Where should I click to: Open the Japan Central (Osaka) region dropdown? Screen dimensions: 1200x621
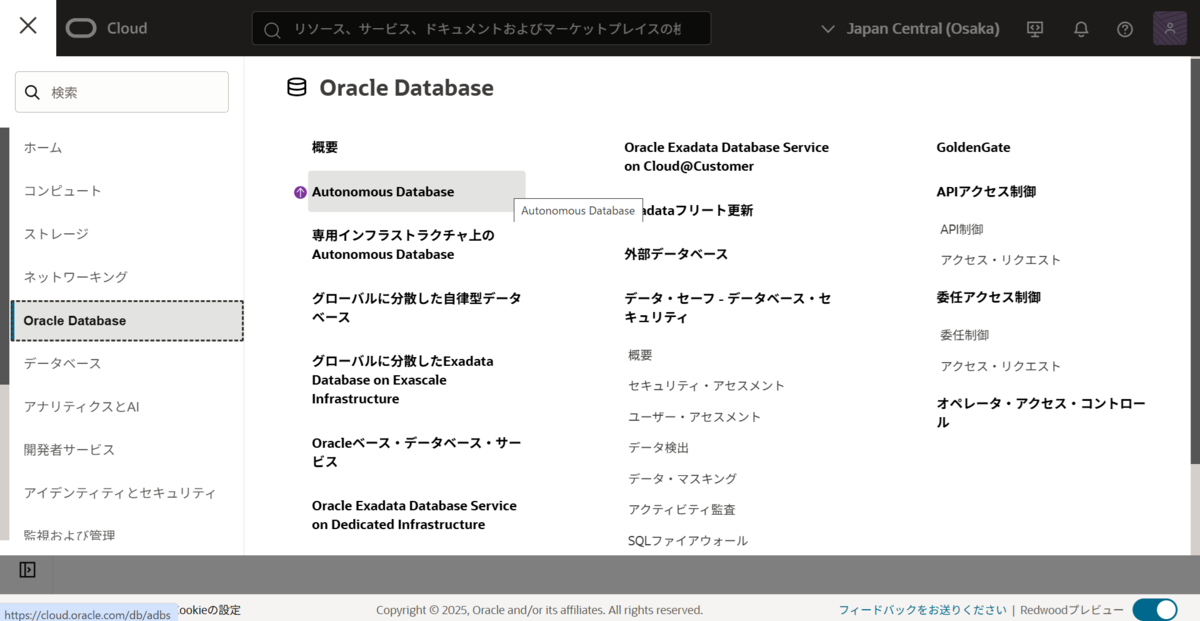[x=910, y=28]
